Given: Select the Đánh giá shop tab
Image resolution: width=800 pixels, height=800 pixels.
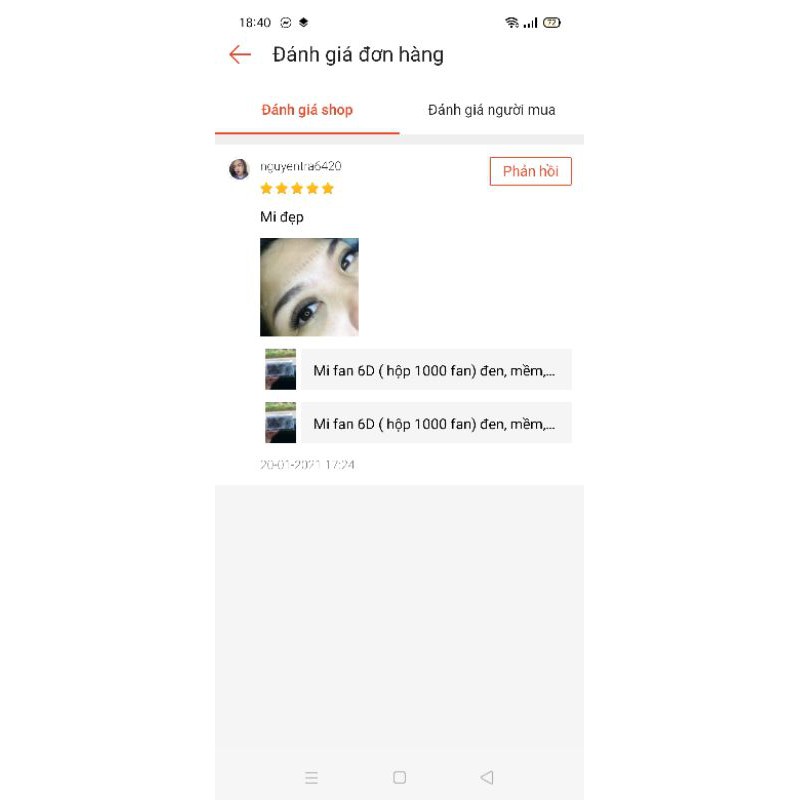Looking at the screenshot, I should (307, 110).
